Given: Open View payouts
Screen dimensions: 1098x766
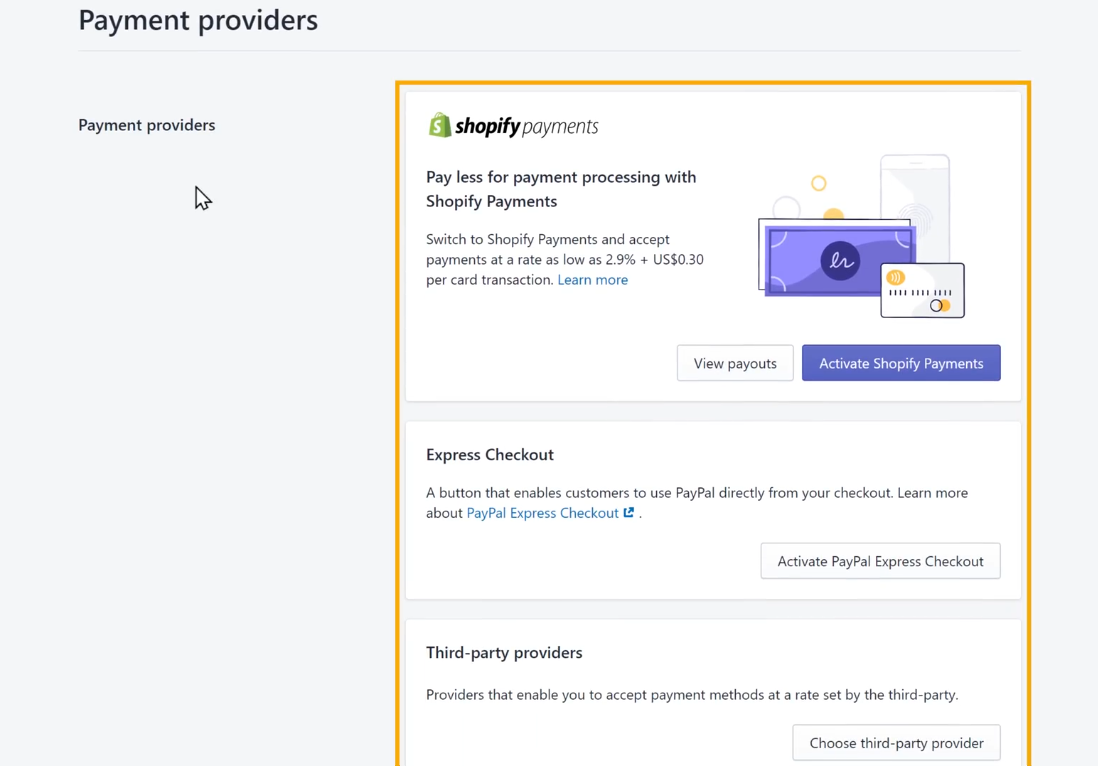Looking at the screenshot, I should pyautogui.click(x=735, y=363).
